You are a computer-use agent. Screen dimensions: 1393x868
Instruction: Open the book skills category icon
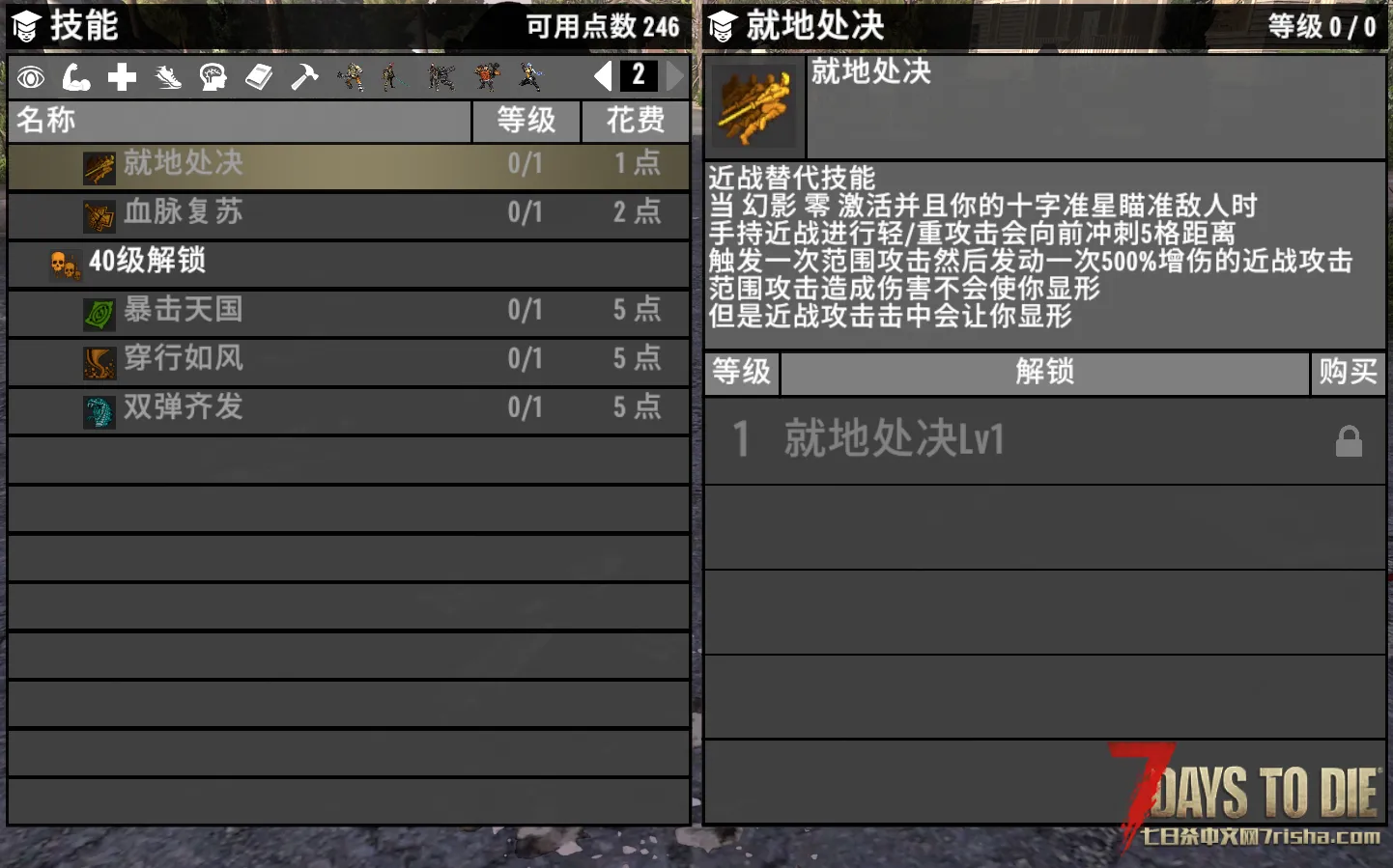259,77
